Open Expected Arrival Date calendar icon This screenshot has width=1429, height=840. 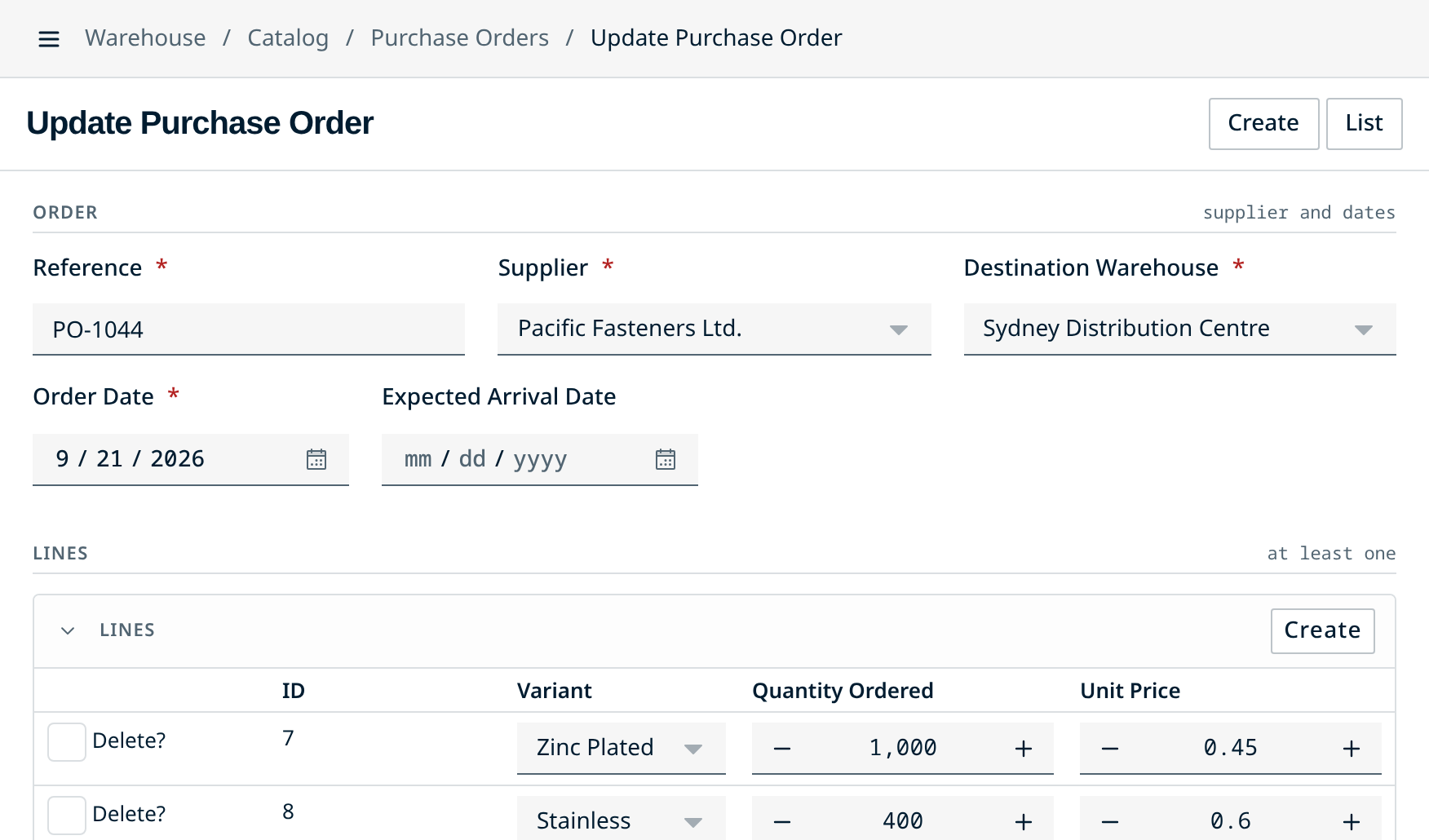(666, 459)
